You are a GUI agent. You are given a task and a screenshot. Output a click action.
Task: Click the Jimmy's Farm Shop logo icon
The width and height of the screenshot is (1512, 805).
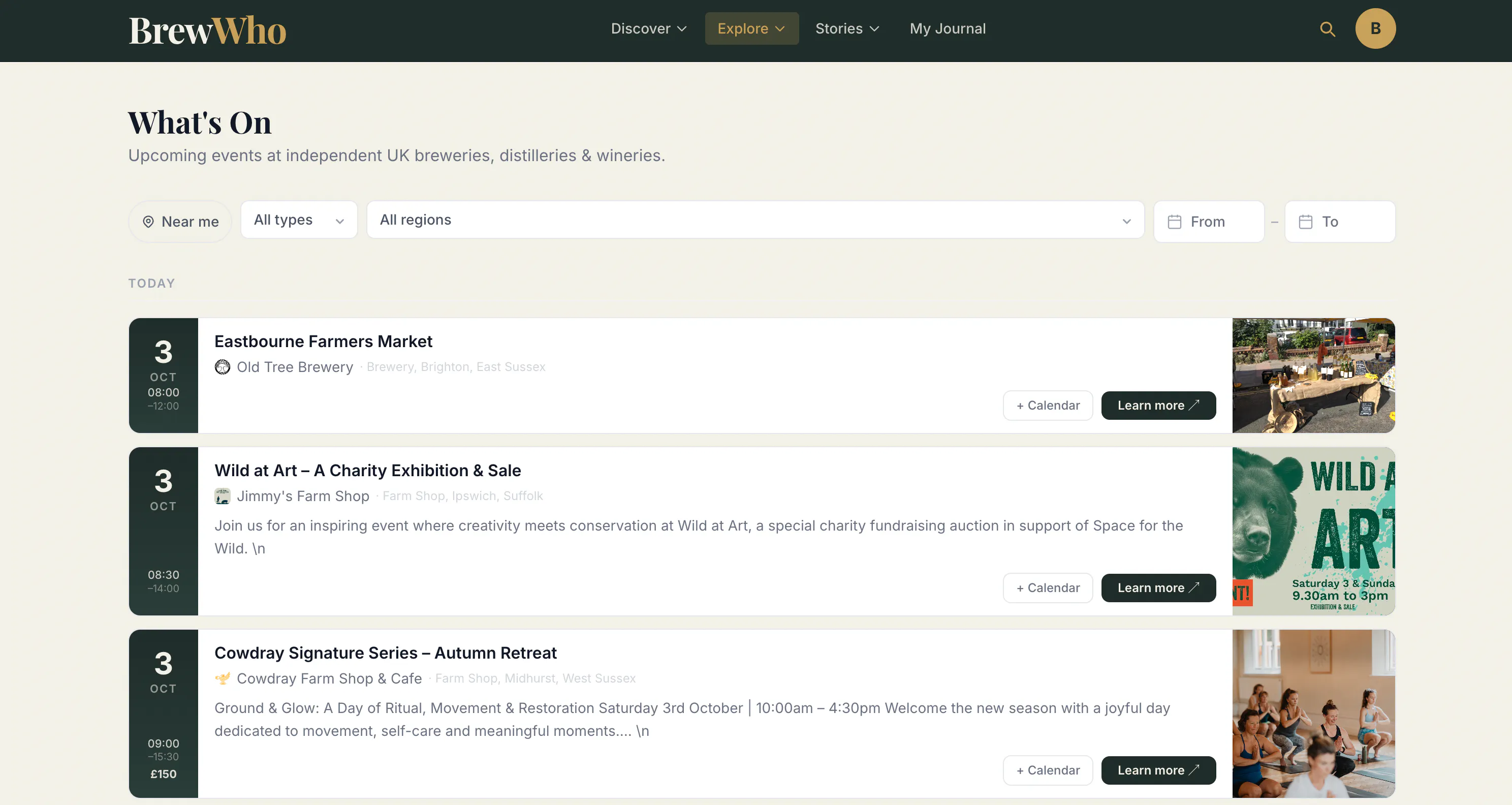click(x=223, y=496)
